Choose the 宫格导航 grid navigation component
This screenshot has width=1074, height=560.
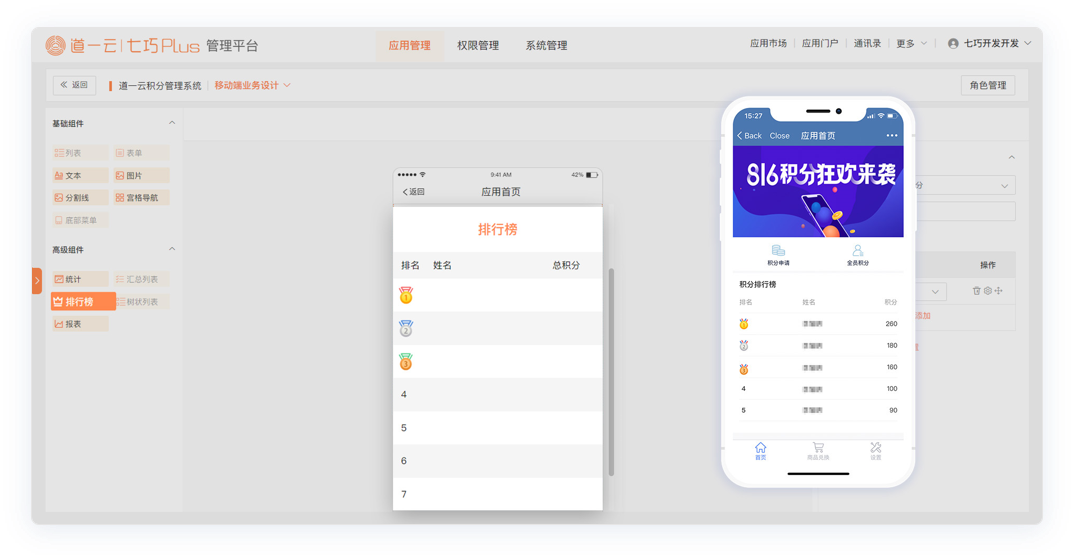coord(141,198)
